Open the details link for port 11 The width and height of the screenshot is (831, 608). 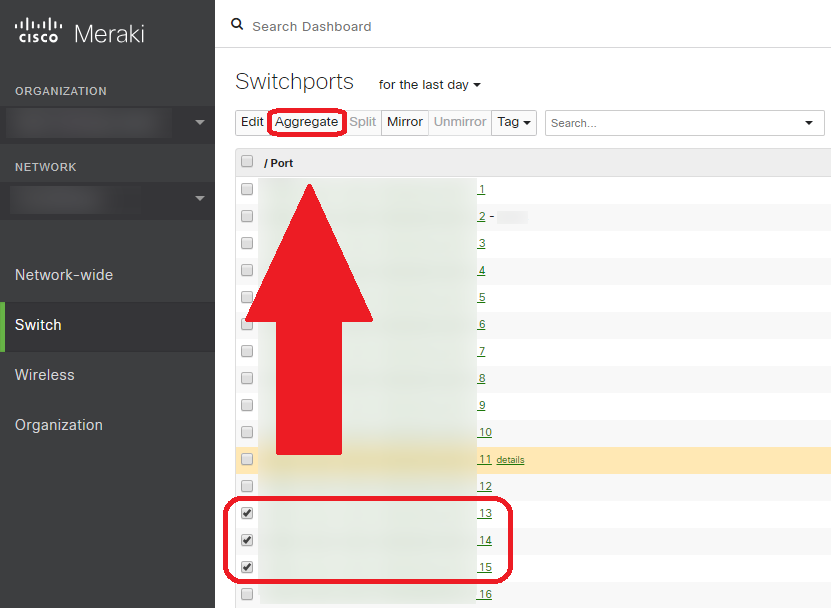coord(510,460)
